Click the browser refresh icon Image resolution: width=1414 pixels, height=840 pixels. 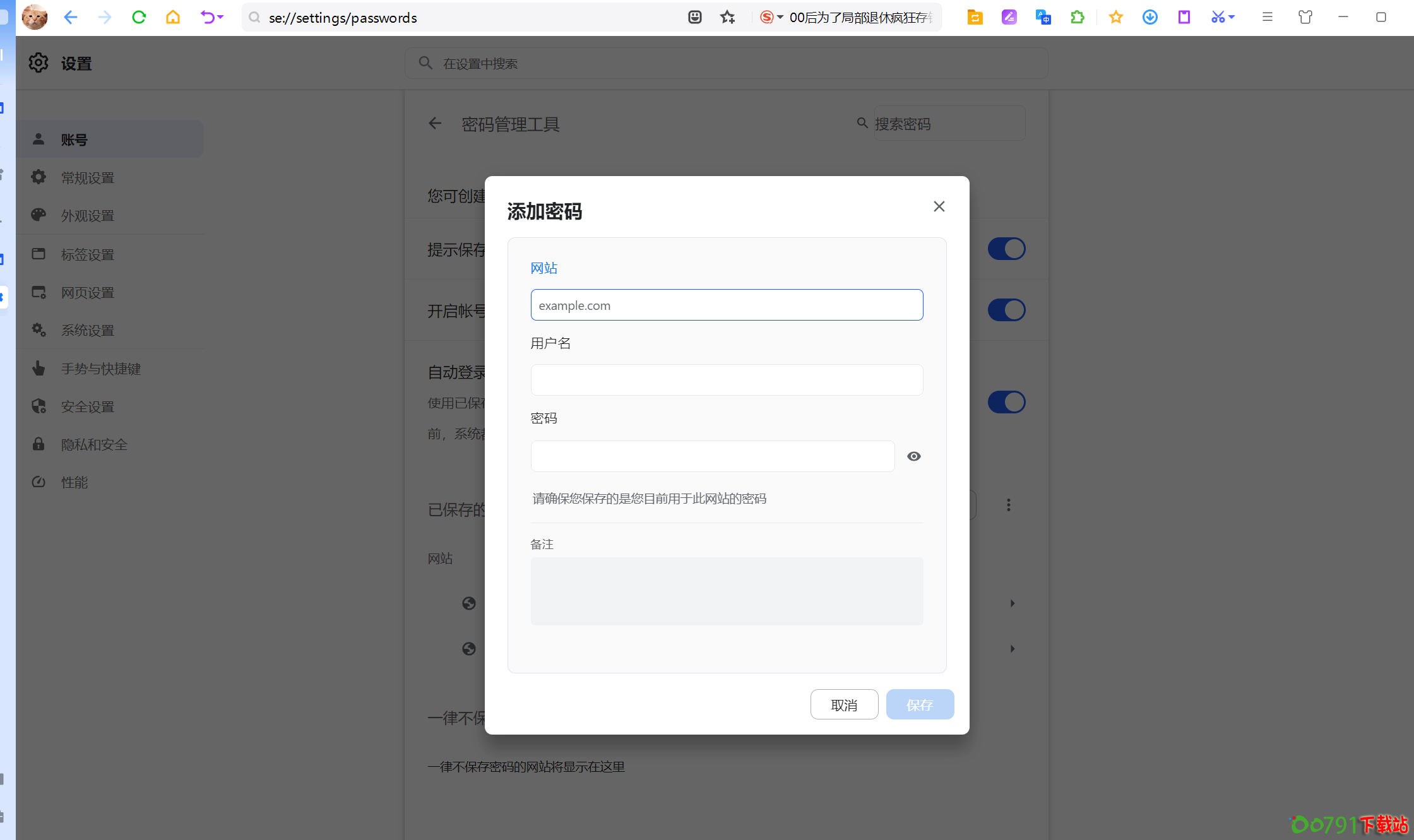coord(139,18)
